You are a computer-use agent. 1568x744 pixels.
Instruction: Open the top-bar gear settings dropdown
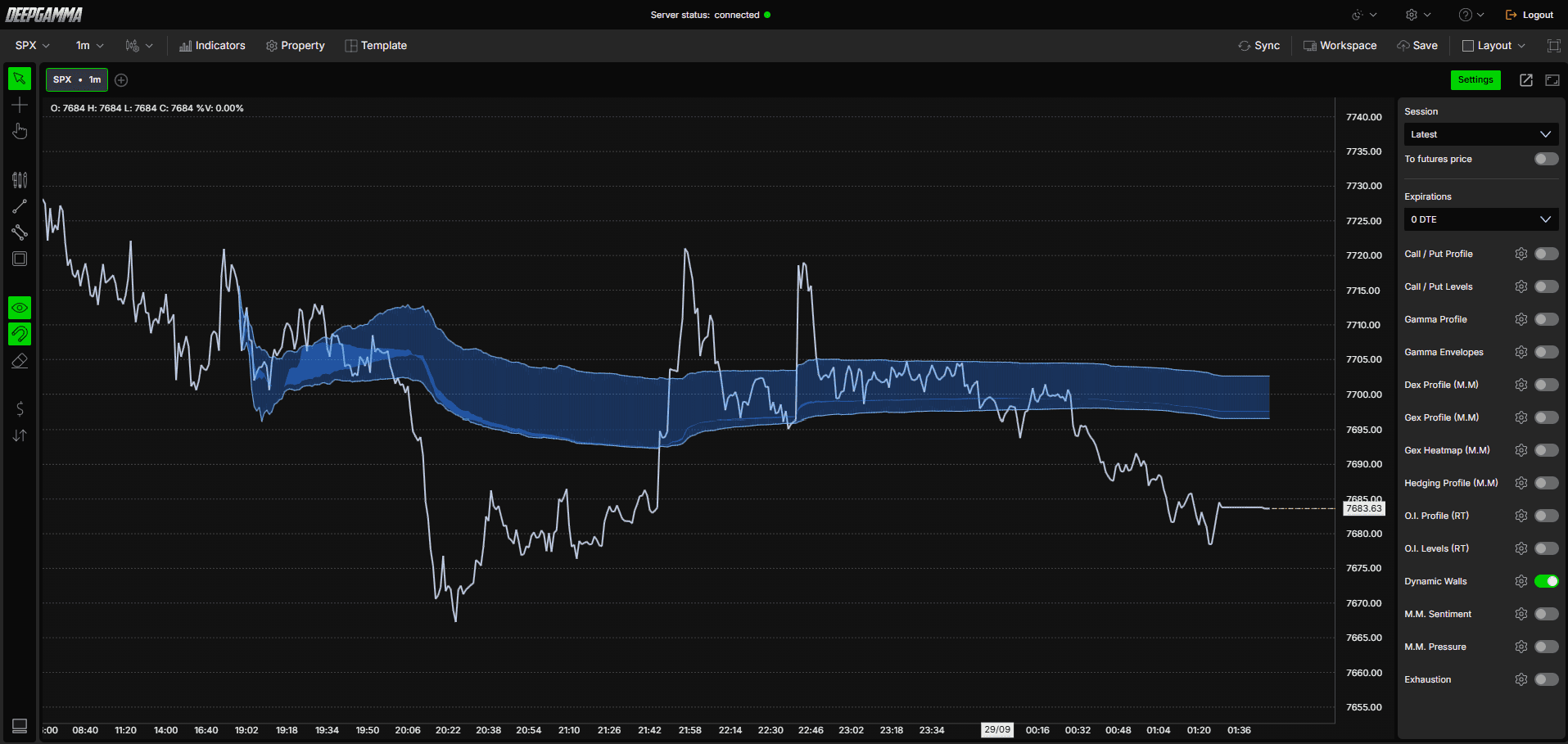(1418, 15)
